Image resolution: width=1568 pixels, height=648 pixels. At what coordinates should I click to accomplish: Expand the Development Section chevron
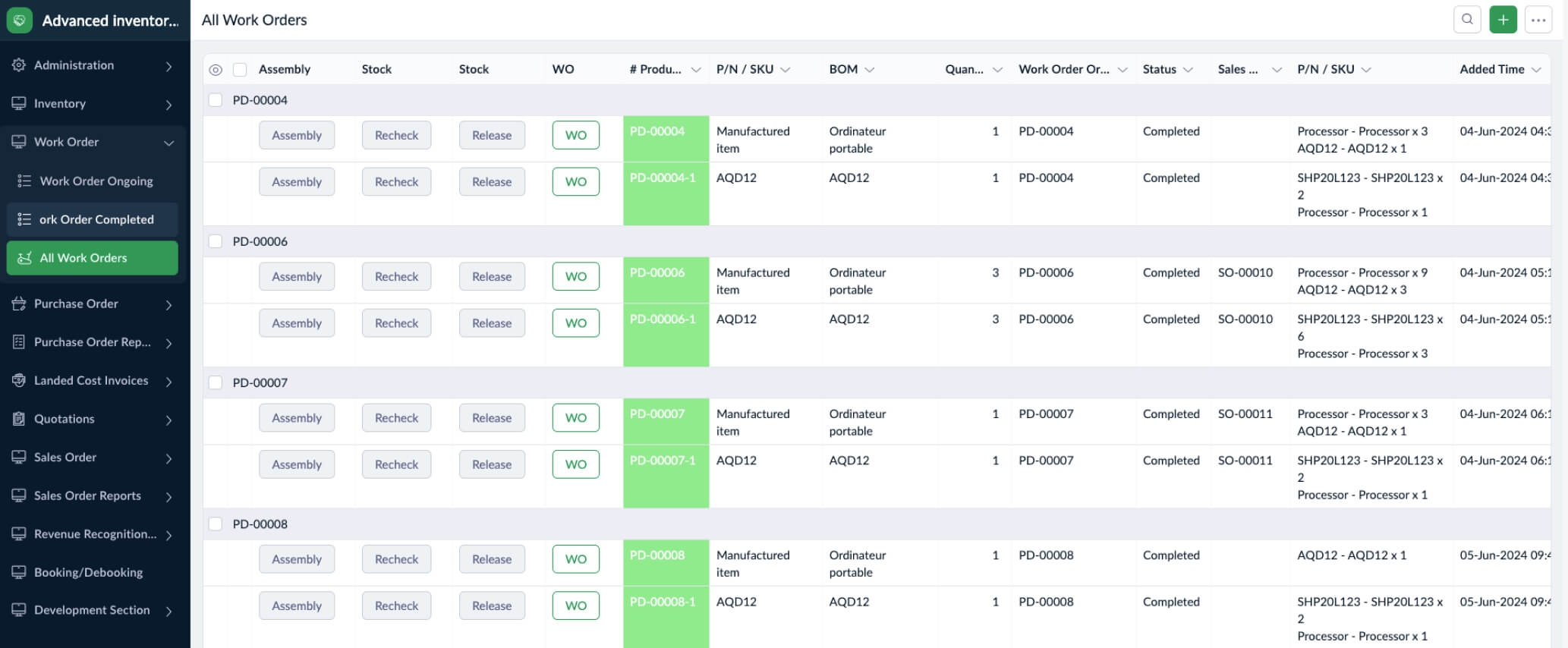168,612
